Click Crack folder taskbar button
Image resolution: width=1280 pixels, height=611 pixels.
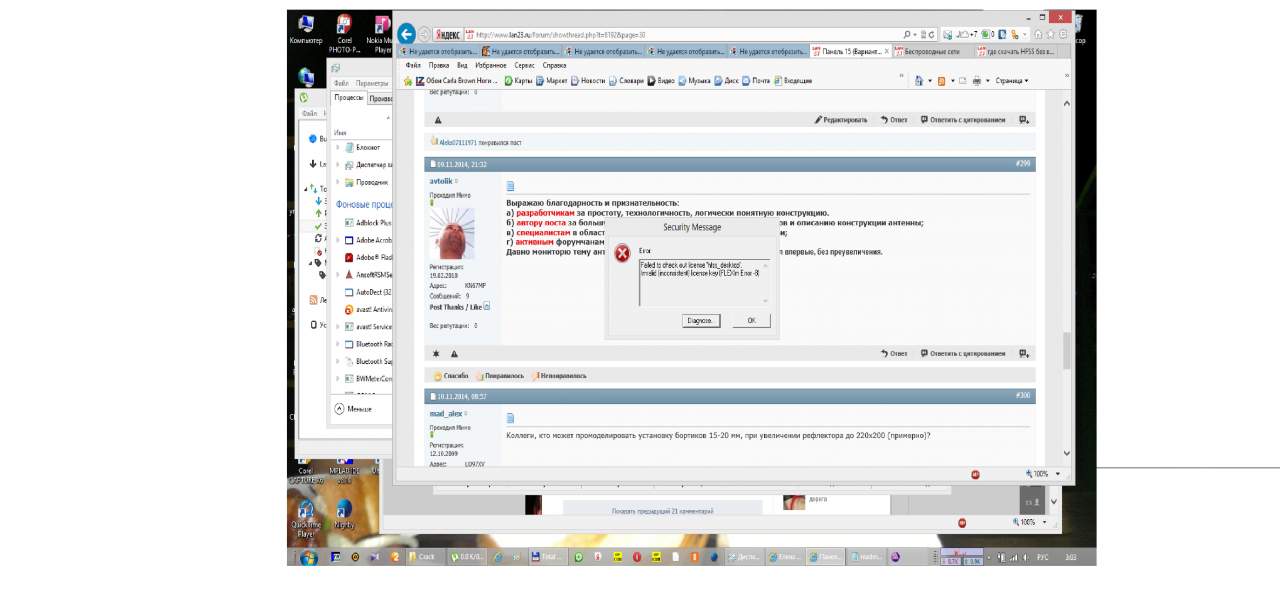(425, 557)
